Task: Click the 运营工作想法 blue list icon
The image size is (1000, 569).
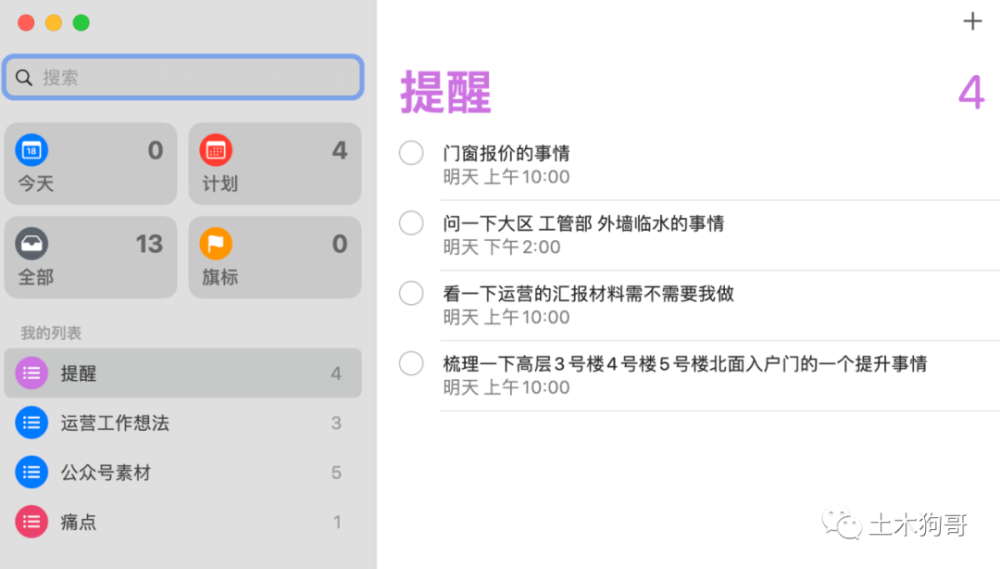Action: click(31, 422)
